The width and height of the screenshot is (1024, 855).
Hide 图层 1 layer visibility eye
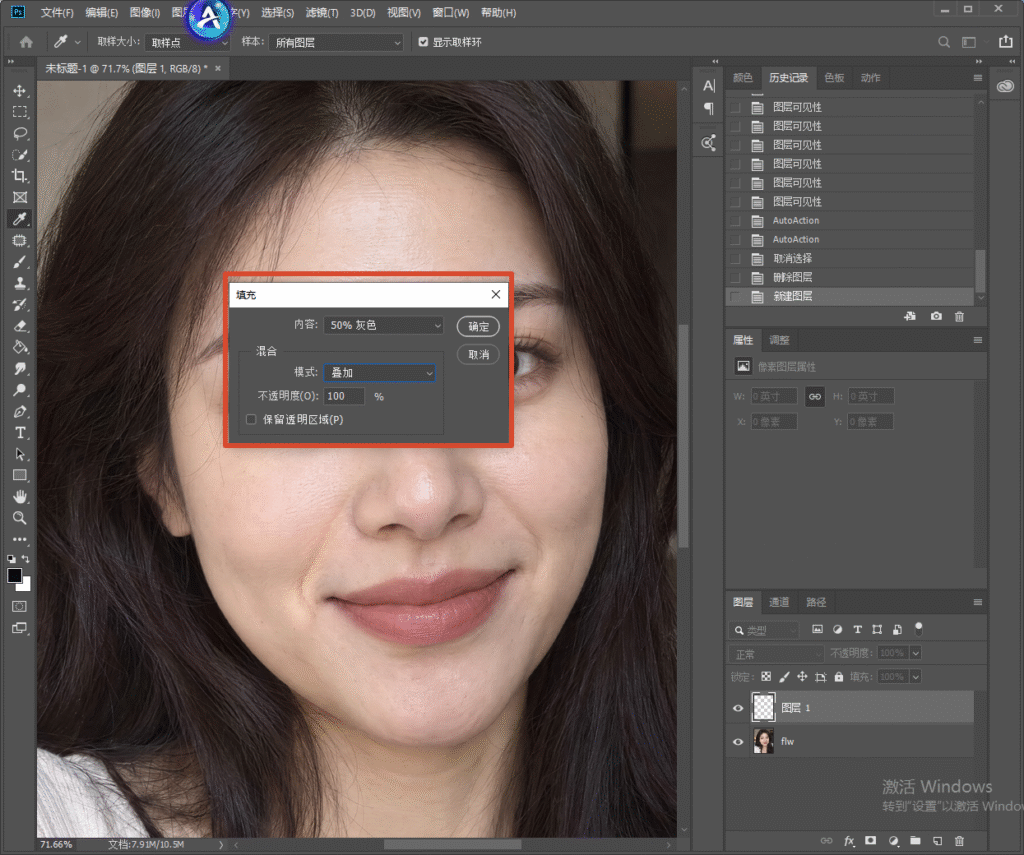pos(738,708)
